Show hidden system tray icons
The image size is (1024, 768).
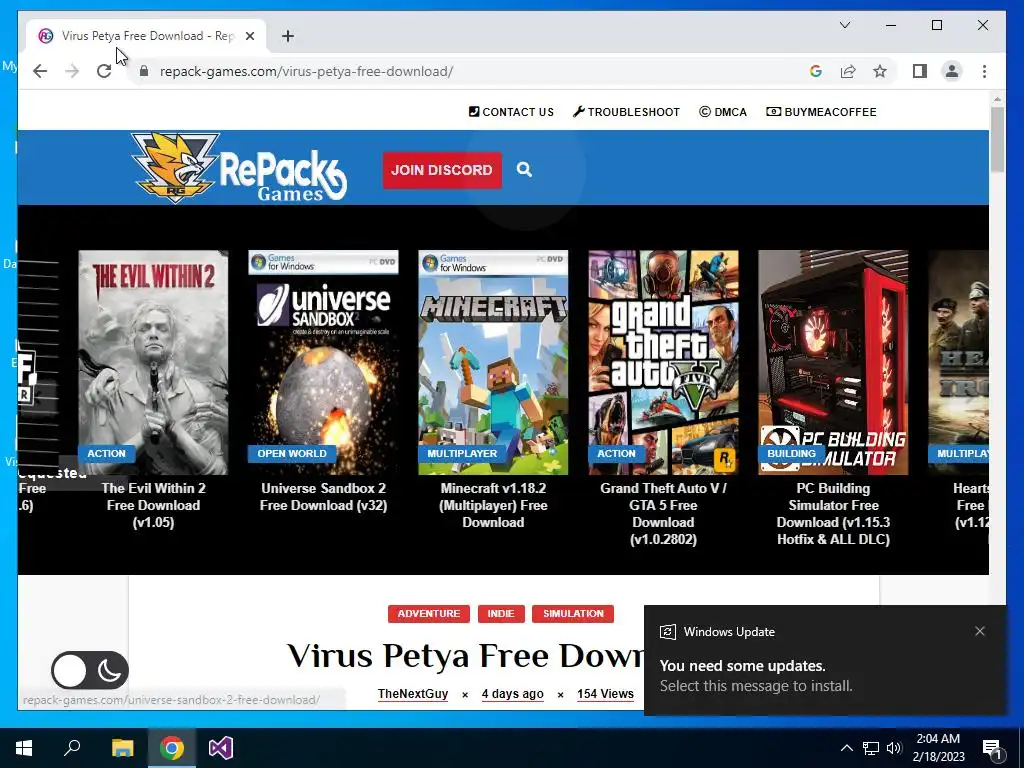846,748
